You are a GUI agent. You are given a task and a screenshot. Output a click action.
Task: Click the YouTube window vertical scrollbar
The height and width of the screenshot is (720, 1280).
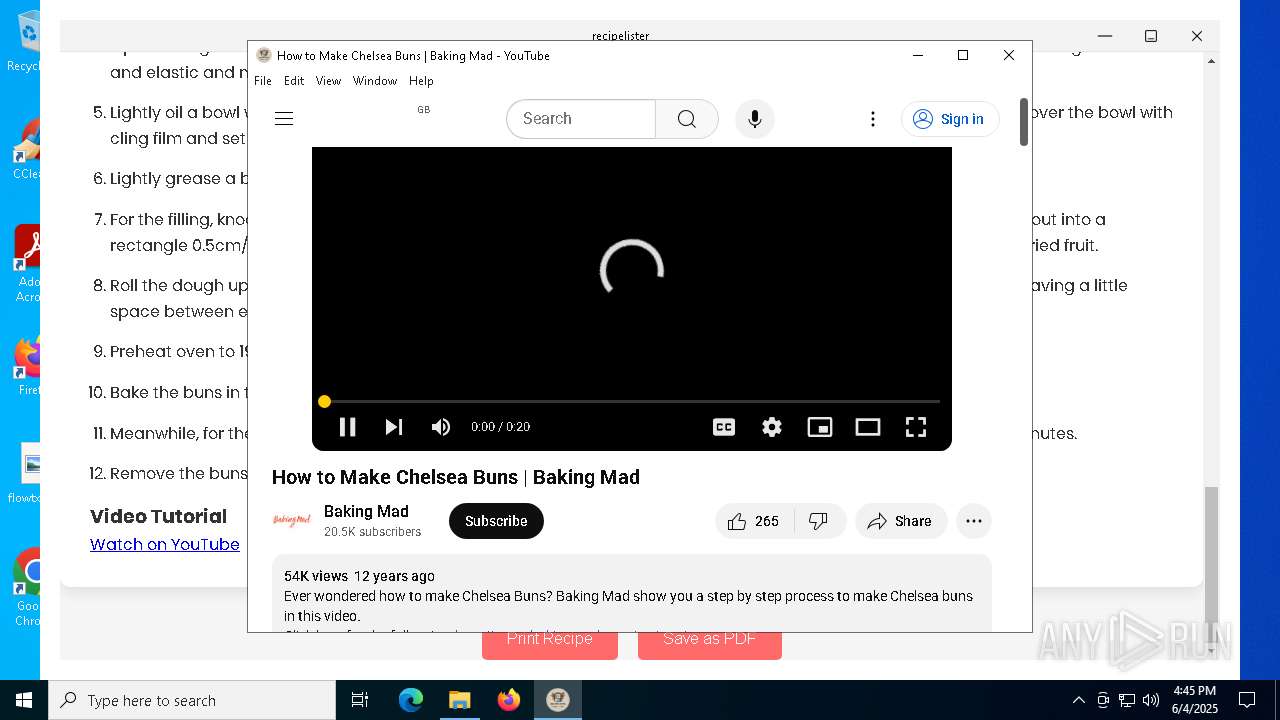pyautogui.click(x=1024, y=122)
